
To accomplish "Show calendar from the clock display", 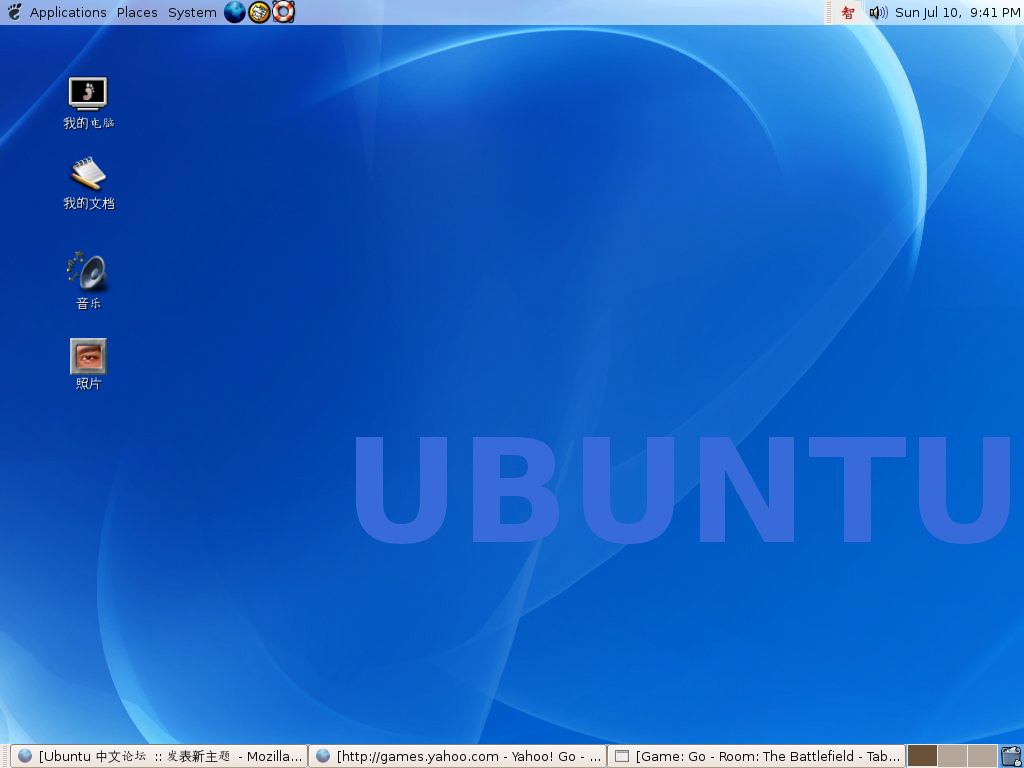I will pos(957,12).
